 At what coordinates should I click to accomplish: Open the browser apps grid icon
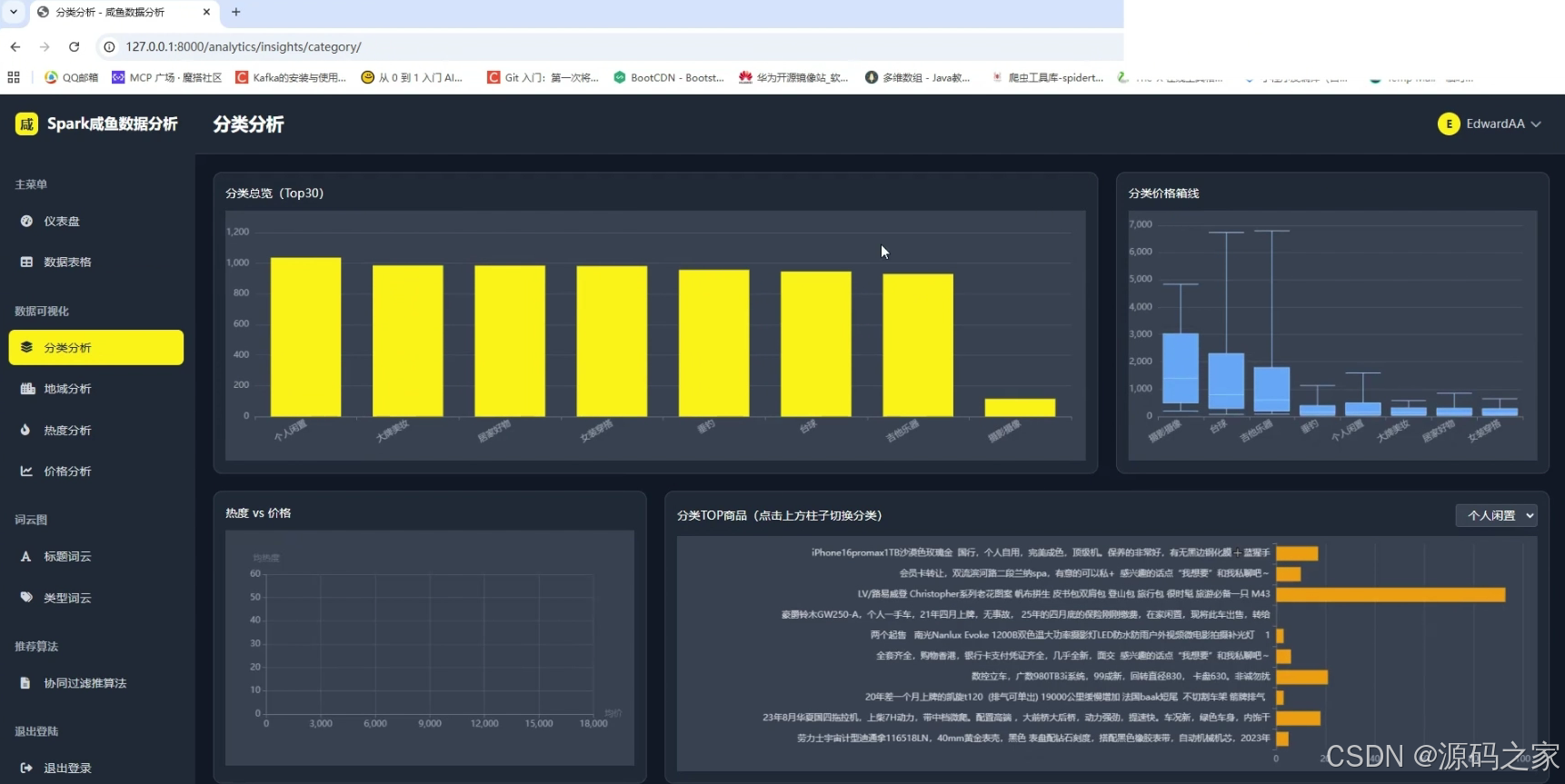(14, 77)
